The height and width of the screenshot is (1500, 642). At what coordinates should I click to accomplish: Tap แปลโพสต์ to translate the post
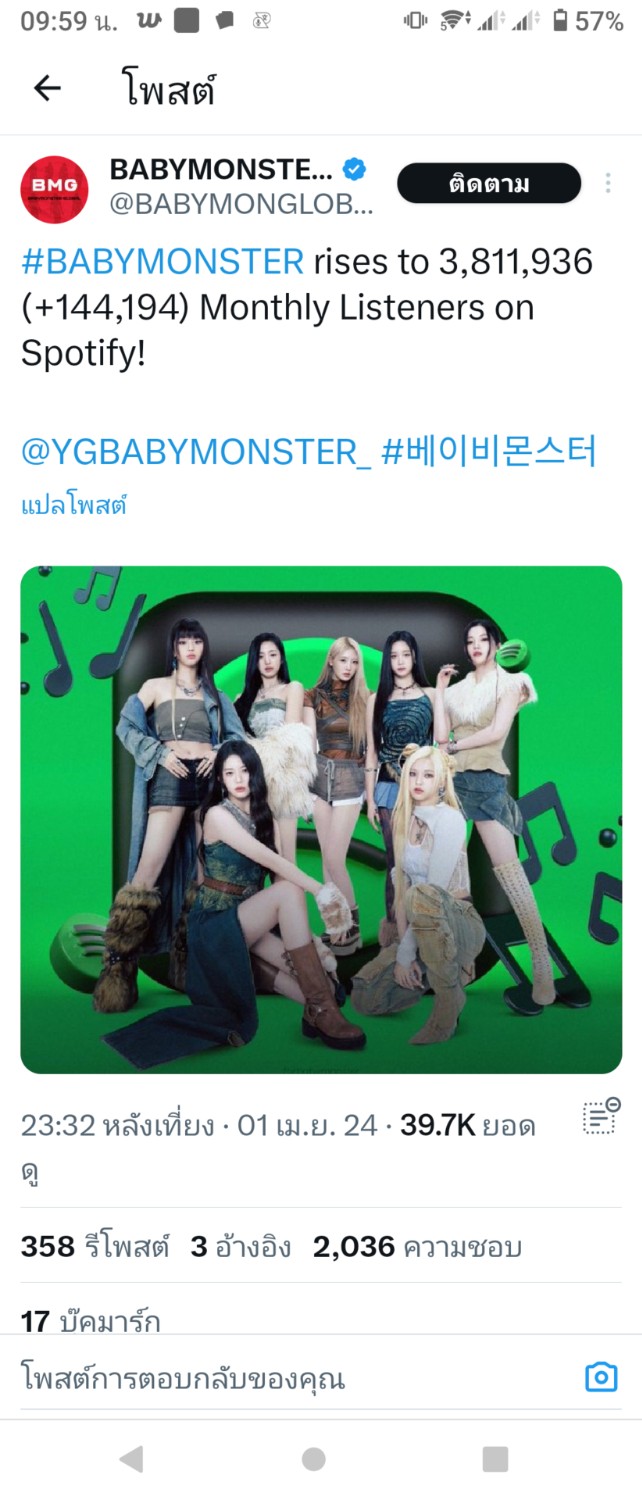pyautogui.click(x=74, y=506)
